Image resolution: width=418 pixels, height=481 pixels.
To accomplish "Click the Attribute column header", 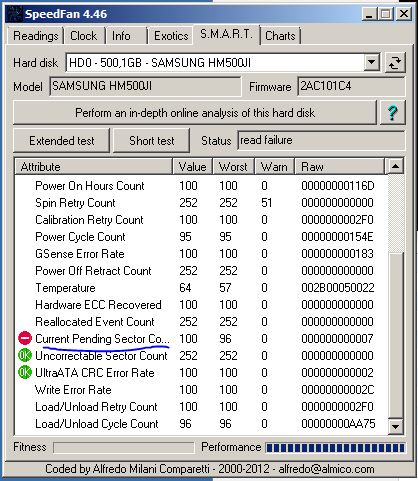I will point(94,166).
